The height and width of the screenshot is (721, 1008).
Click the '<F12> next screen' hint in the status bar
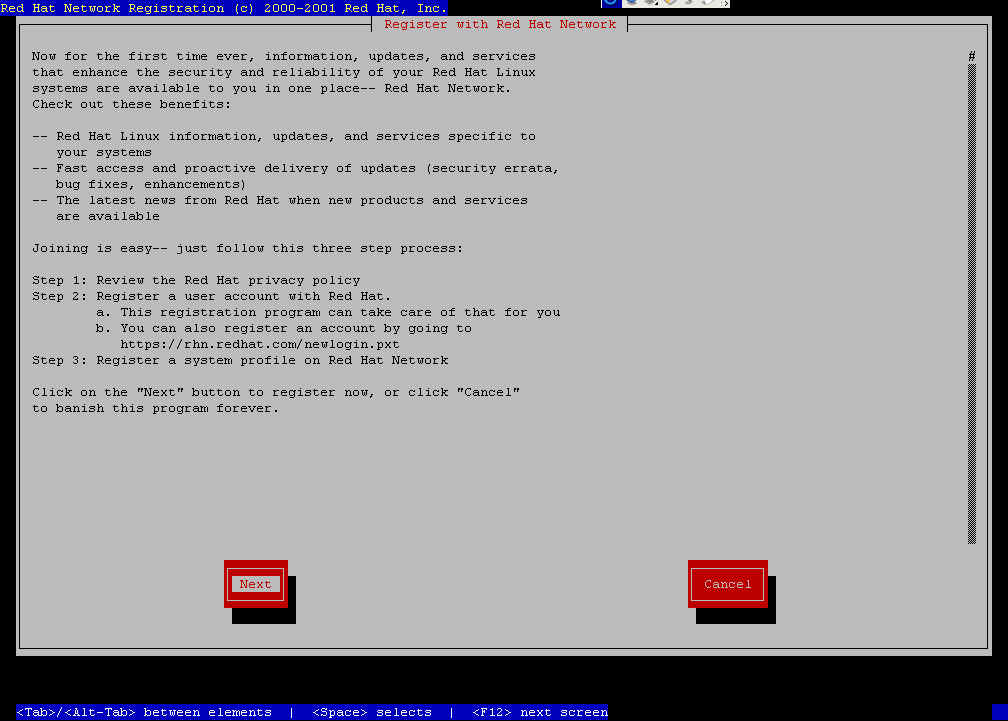540,712
